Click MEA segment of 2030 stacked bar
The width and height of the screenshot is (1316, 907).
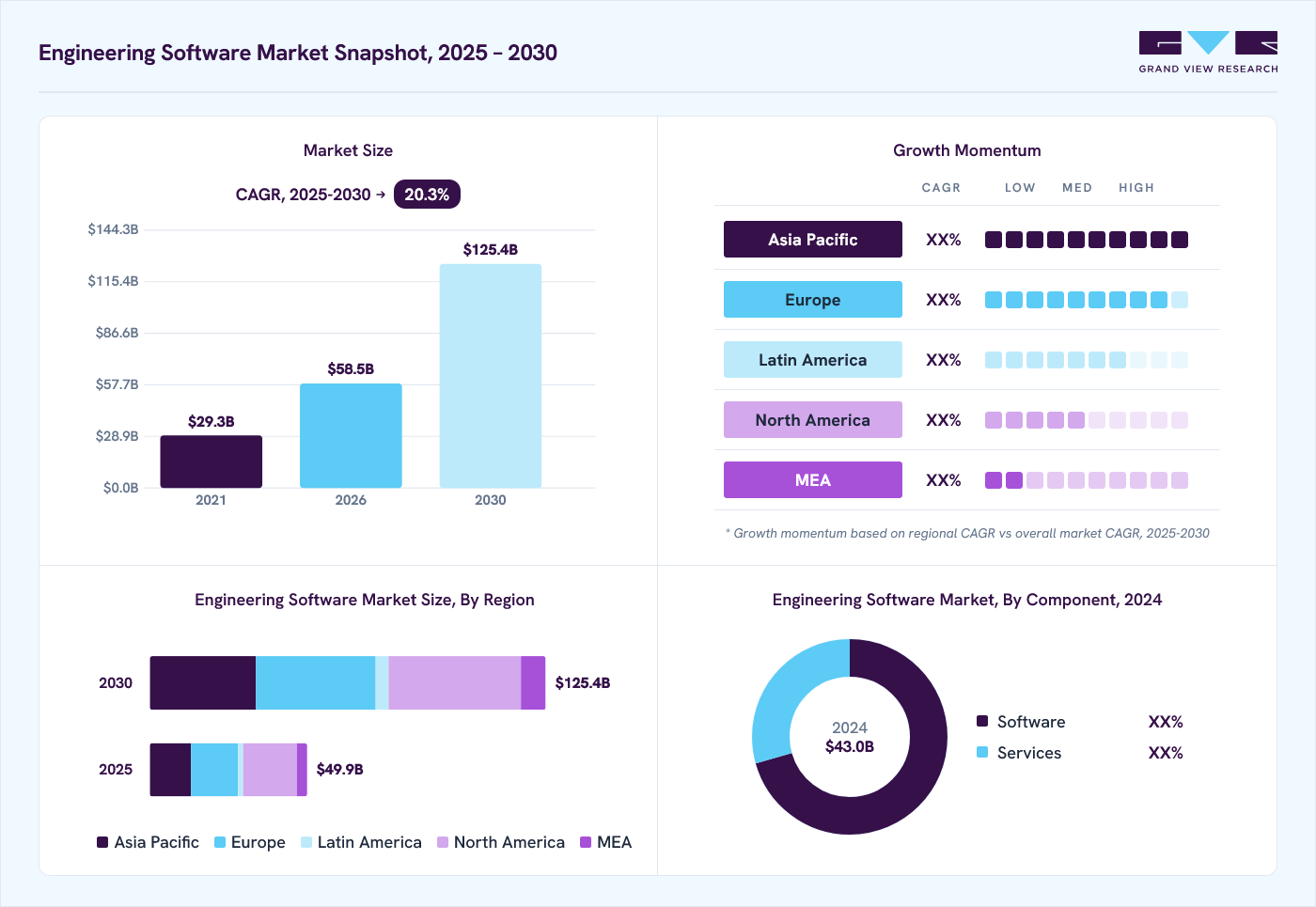(x=533, y=683)
